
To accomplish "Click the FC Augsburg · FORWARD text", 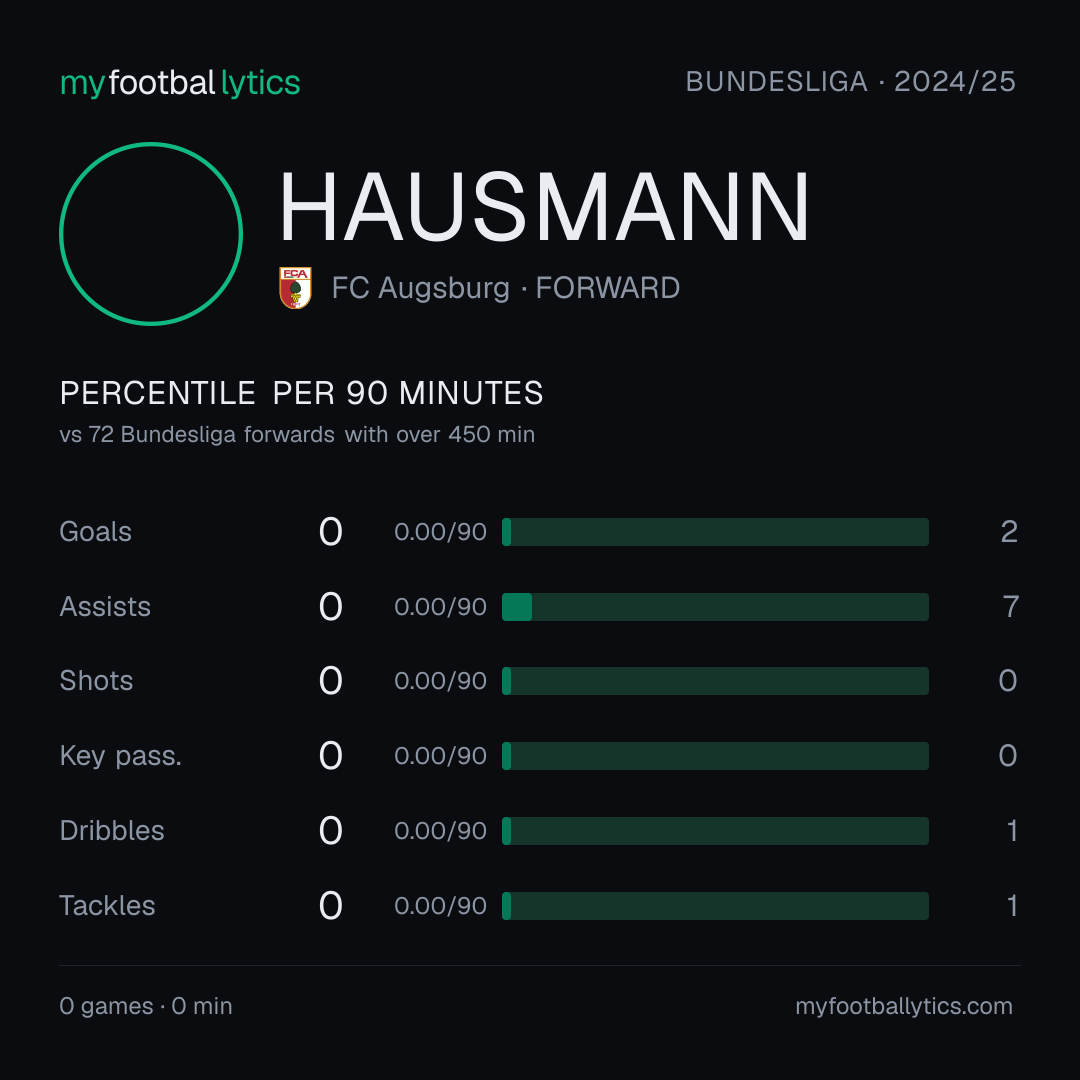I will (506, 288).
